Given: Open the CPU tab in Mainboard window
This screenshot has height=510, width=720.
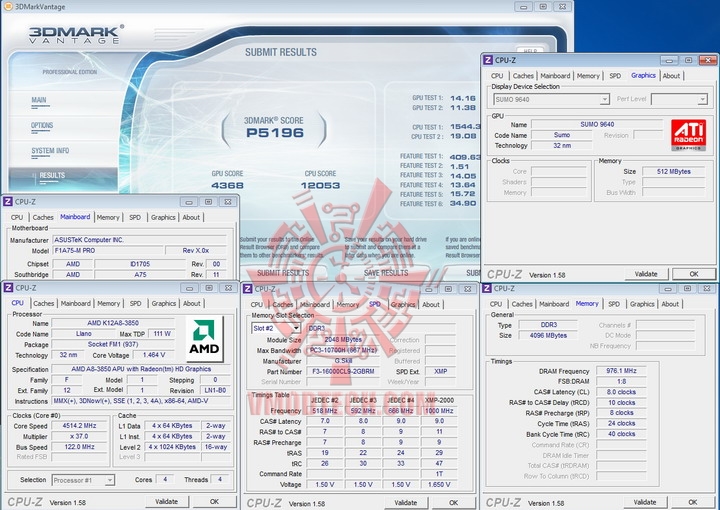Looking at the screenshot, I should tap(17, 217).
